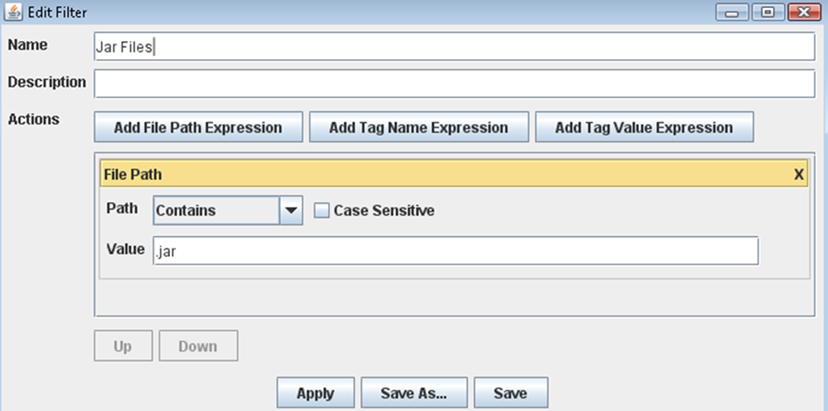Screen dimensions: 828x411
Task: Maximize the Edit Filter window
Action: pyautogui.click(x=768, y=12)
